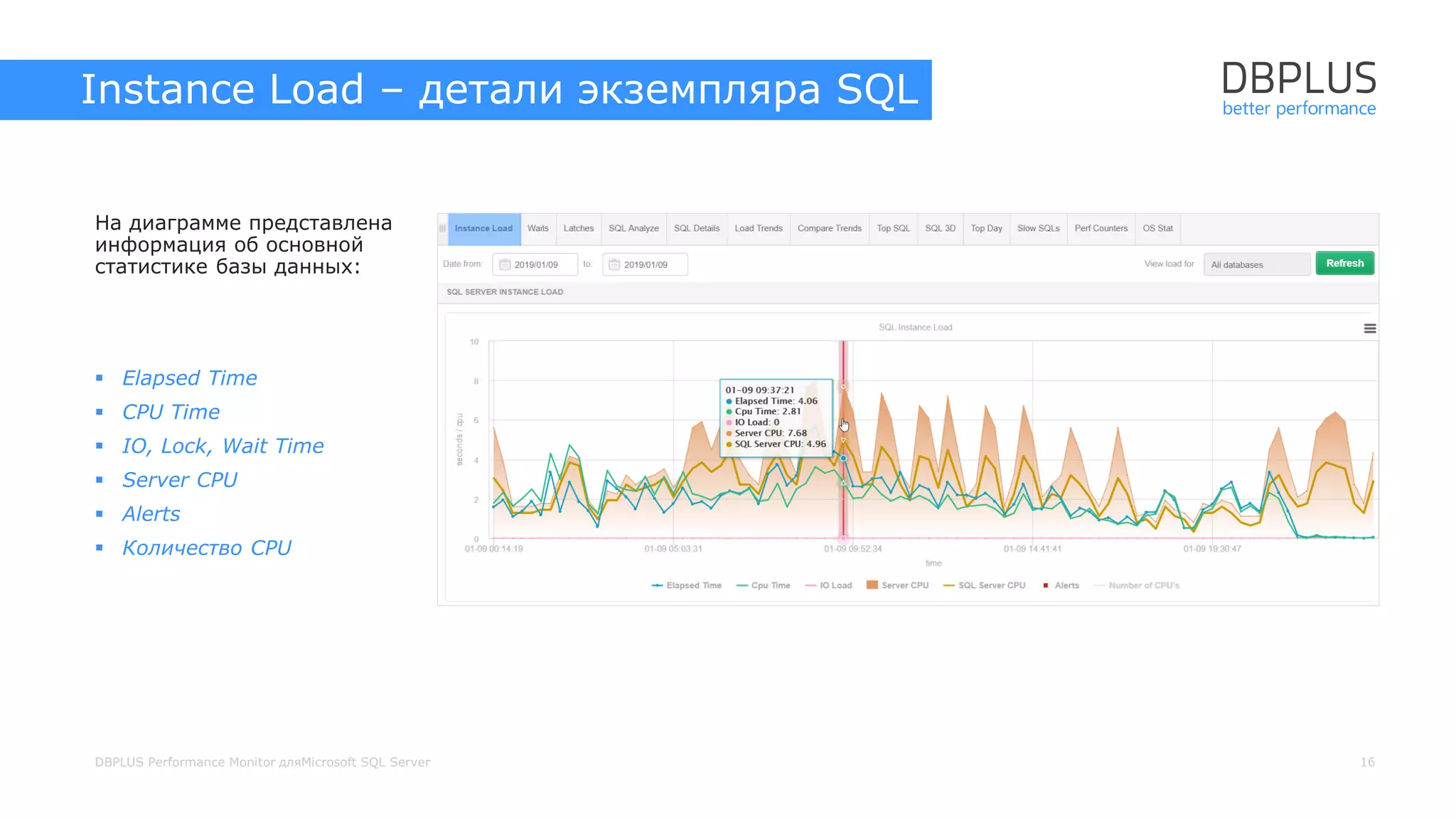Screen dimensions: 1456x819
Task: Click the Elapsed Time bullet item
Action: pos(189,378)
